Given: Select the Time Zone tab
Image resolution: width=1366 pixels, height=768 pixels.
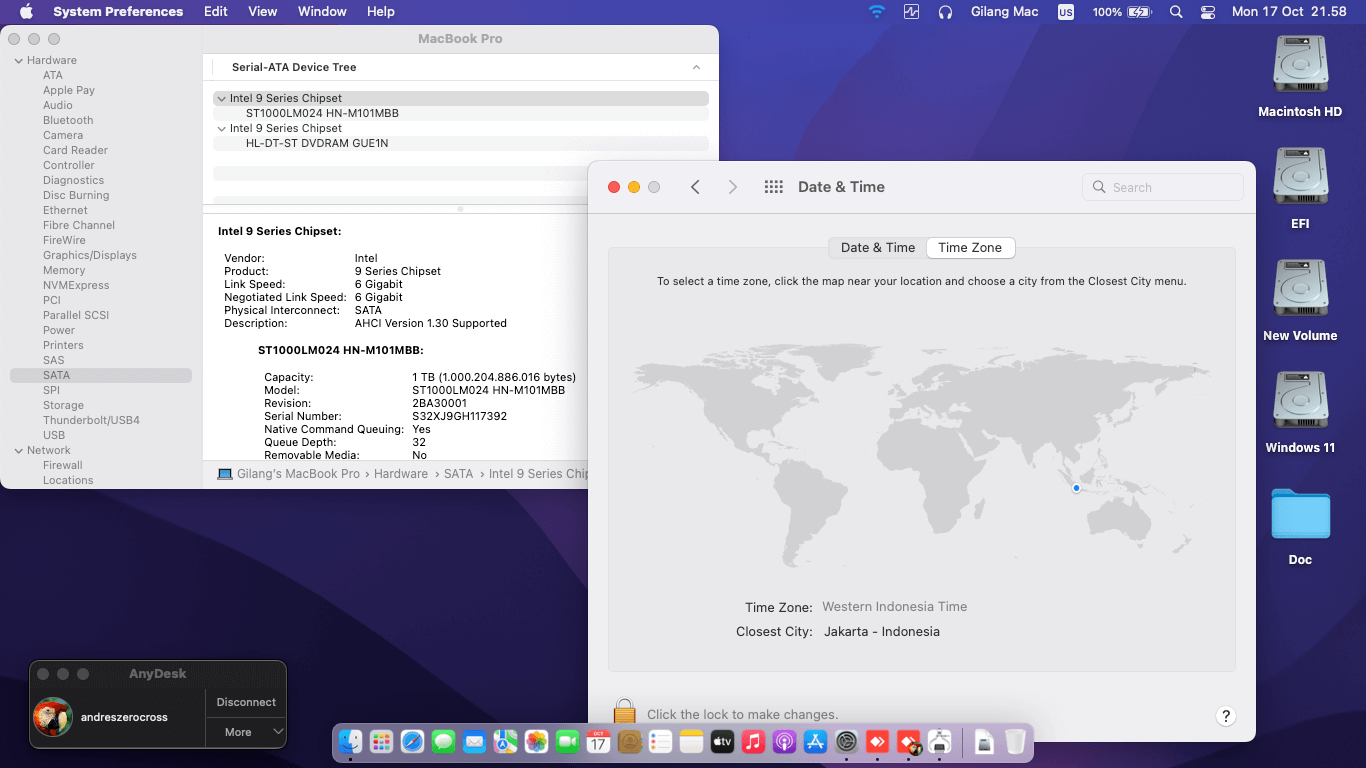Looking at the screenshot, I should (x=970, y=248).
